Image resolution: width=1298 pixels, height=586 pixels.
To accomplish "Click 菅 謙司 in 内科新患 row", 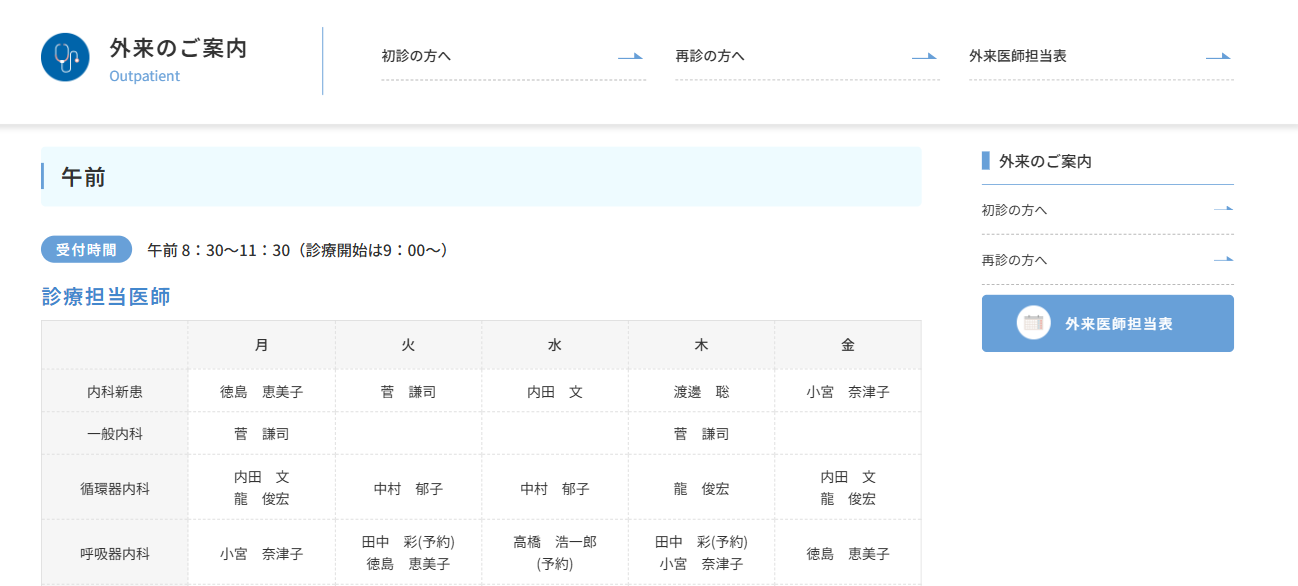I will [x=408, y=392].
